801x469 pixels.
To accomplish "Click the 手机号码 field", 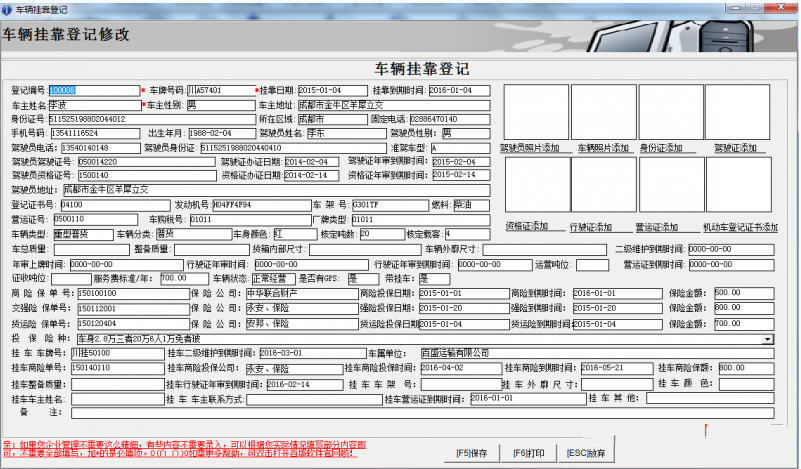I will [x=95, y=133].
